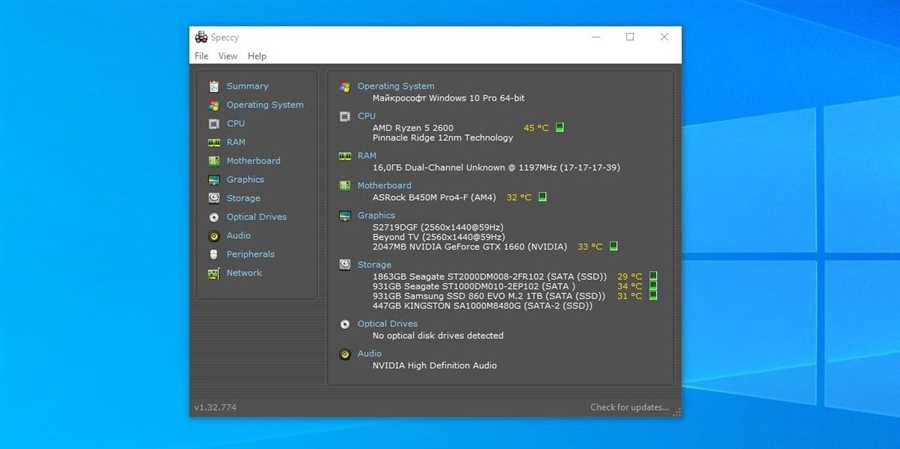View Network section from sidebar
The height and width of the screenshot is (449, 900).
click(x=245, y=273)
